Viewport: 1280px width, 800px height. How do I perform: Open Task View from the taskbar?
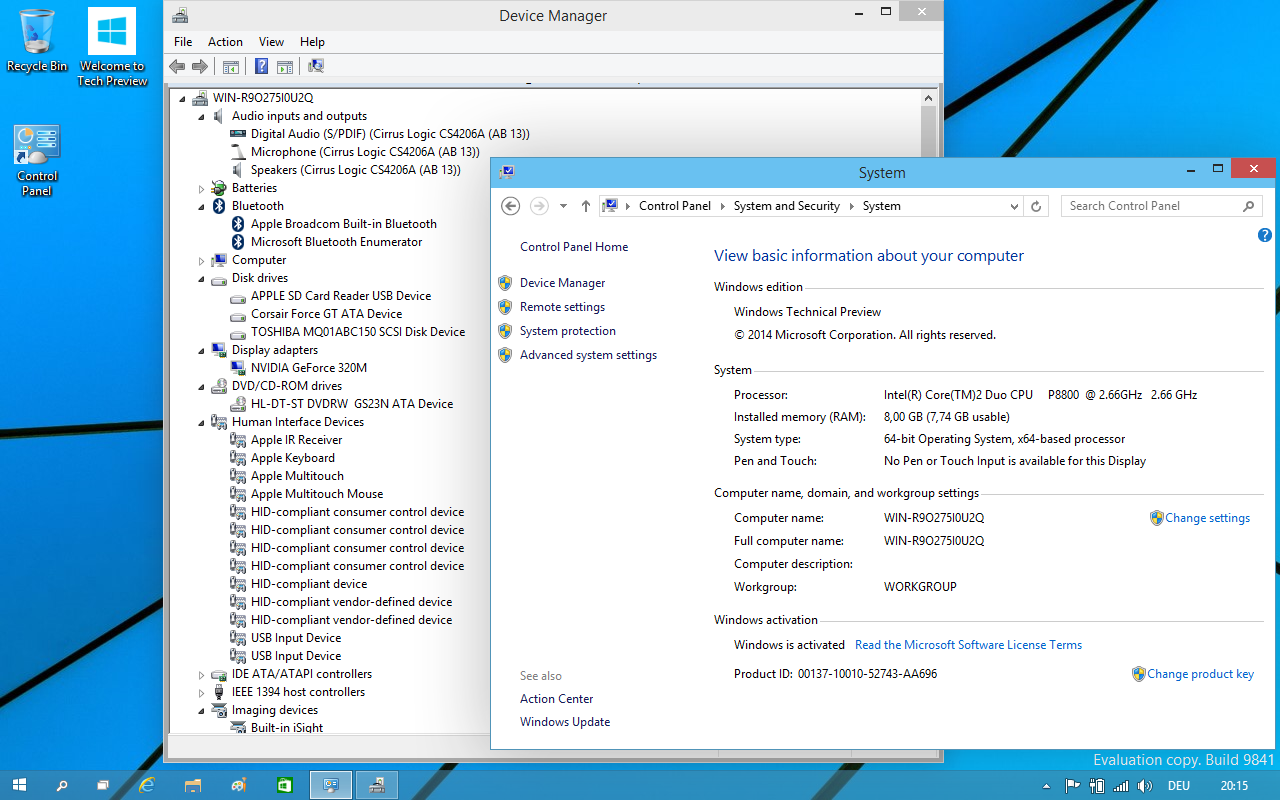pyautogui.click(x=103, y=785)
